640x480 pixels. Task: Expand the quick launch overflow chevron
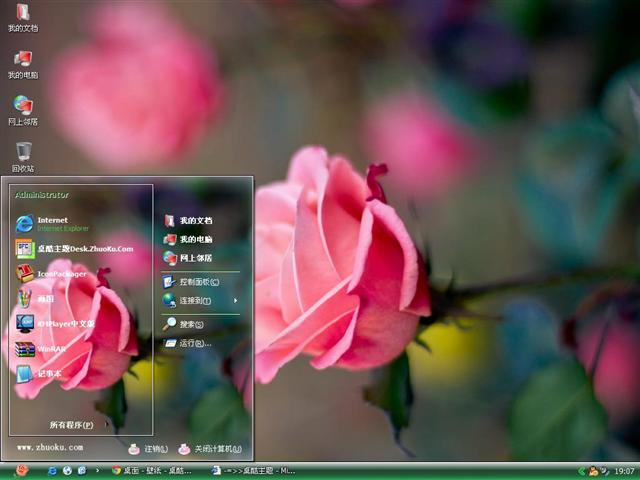97,470
